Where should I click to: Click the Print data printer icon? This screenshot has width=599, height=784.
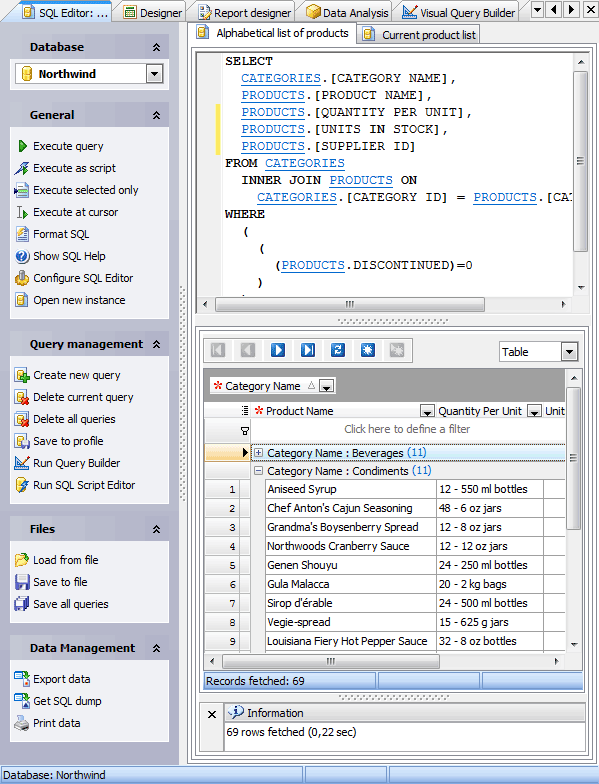[22, 723]
